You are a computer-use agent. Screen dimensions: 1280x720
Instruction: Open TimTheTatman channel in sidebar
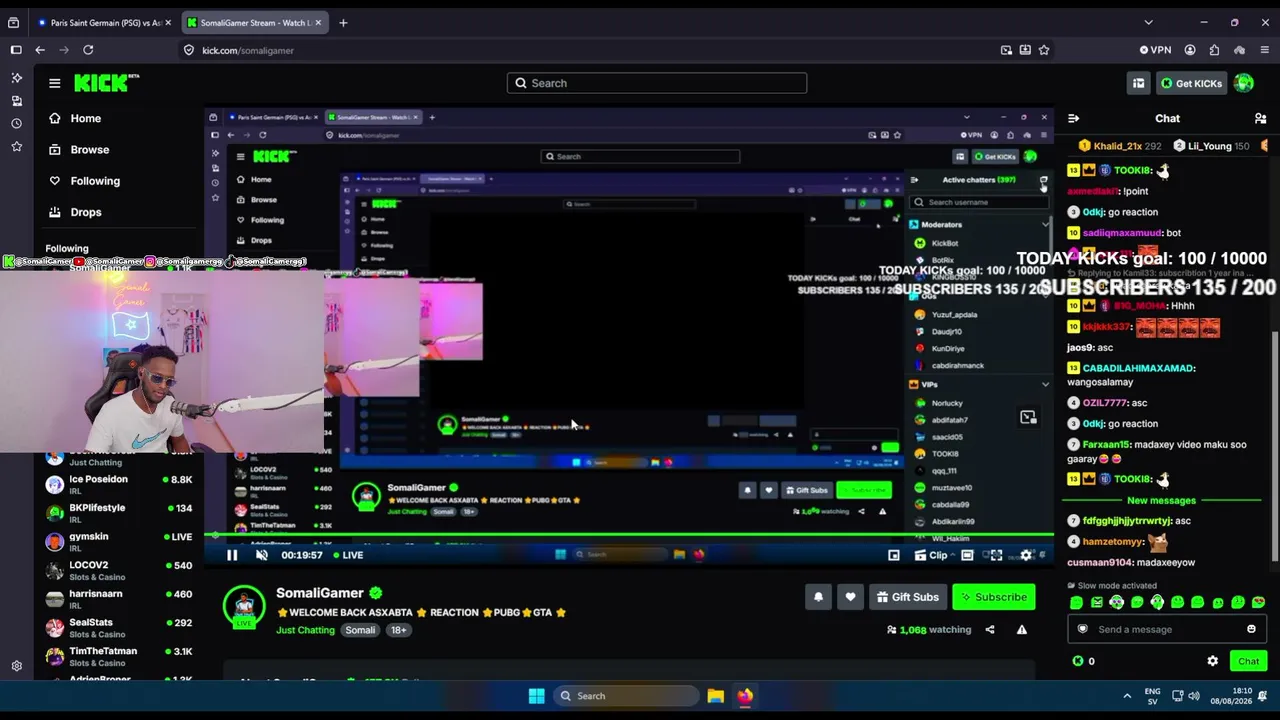tap(119, 656)
